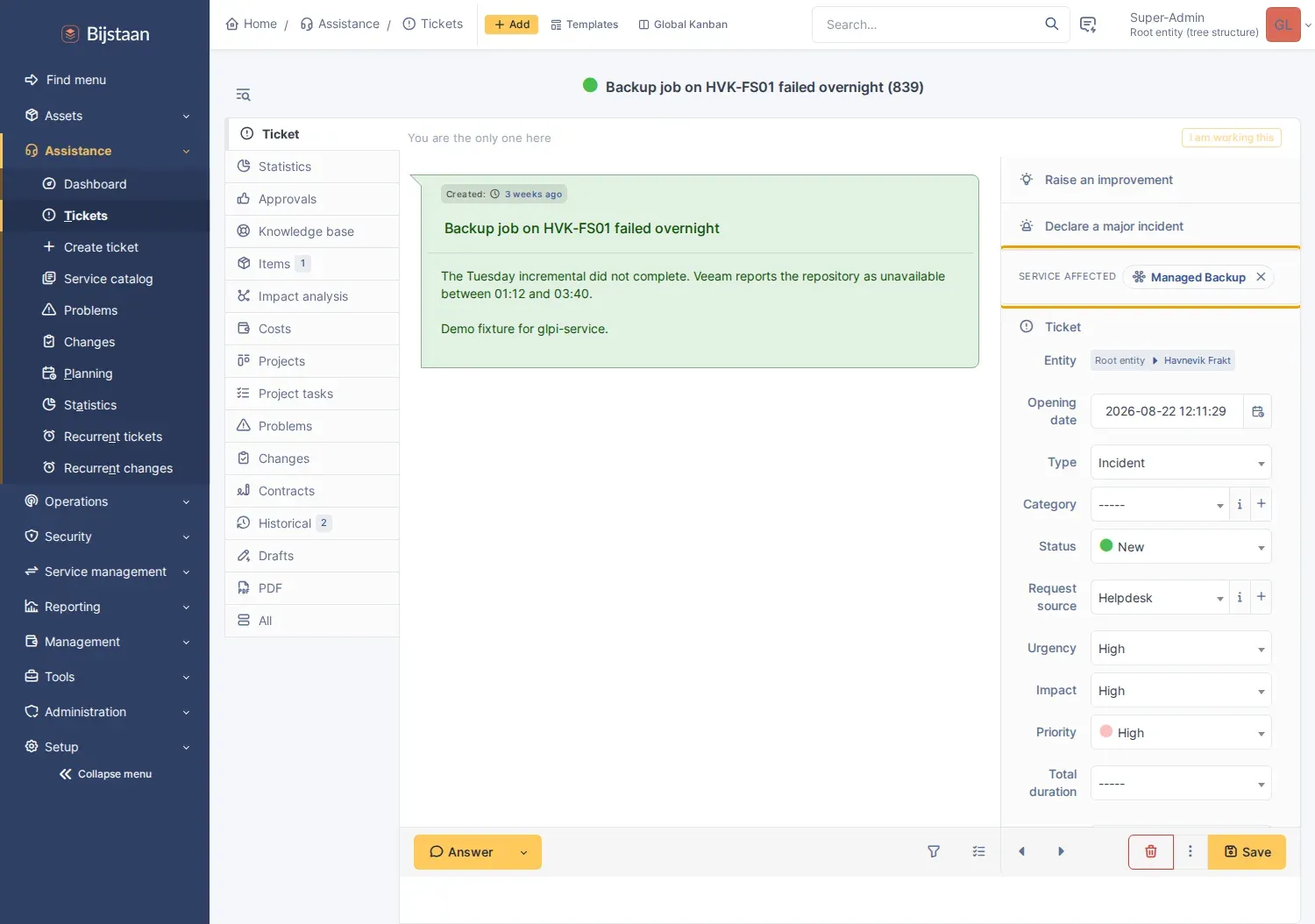This screenshot has width=1315, height=924.
Task: Click the Opening date input field
Action: [x=1167, y=411]
